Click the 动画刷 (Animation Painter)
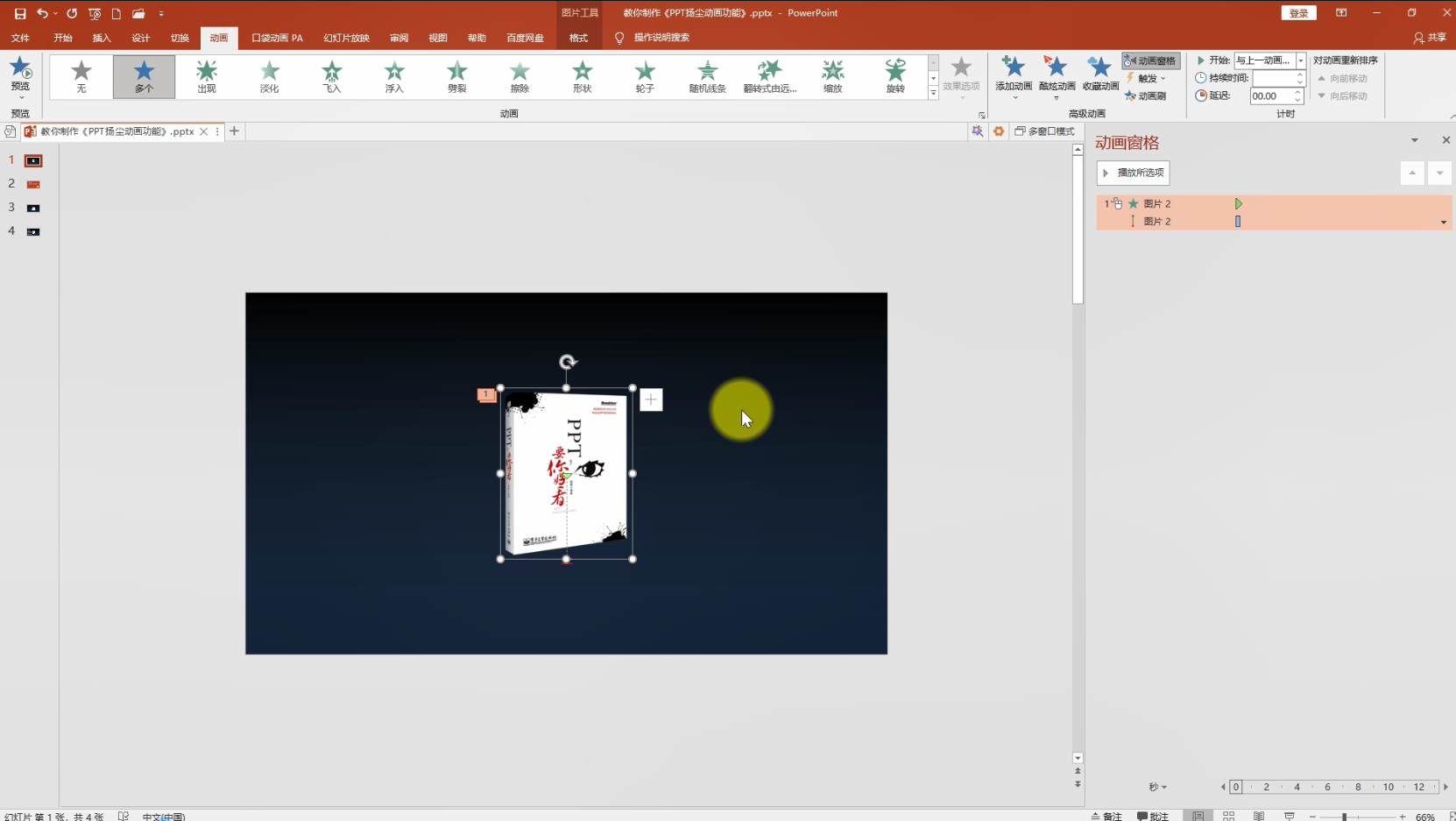The width and height of the screenshot is (1456, 821). pyautogui.click(x=1146, y=96)
